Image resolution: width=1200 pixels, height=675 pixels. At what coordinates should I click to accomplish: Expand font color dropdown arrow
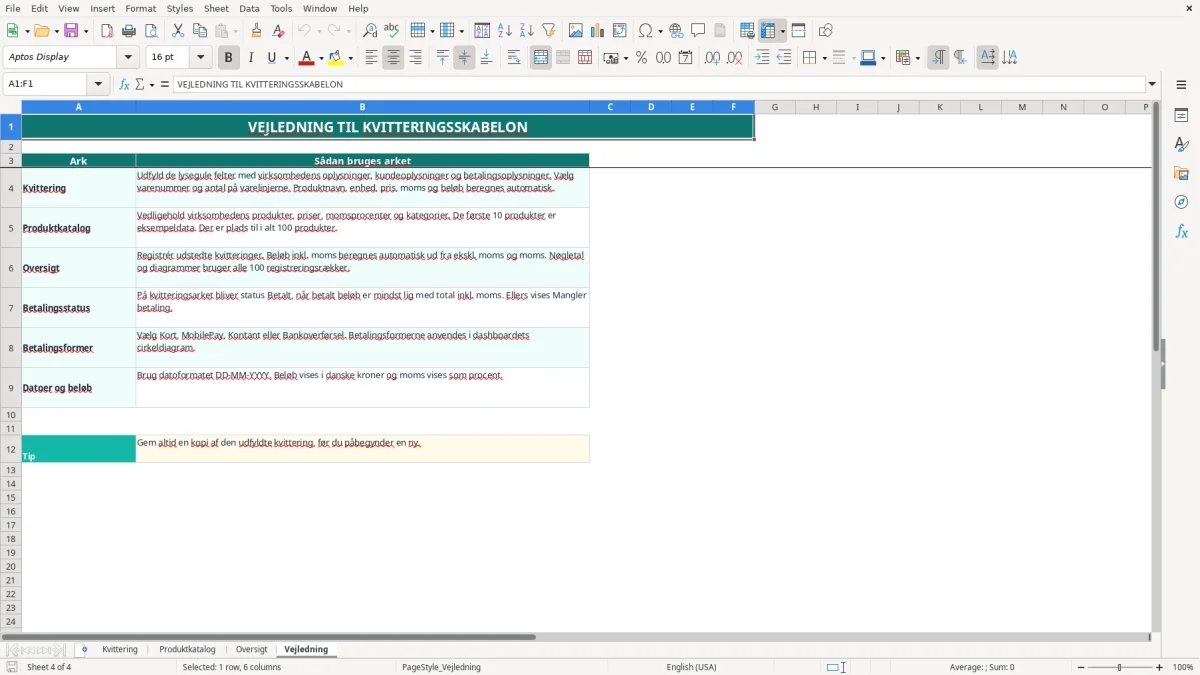[320, 58]
